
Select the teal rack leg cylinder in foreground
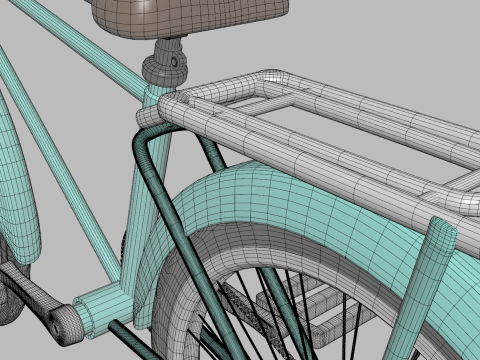point(422,287)
